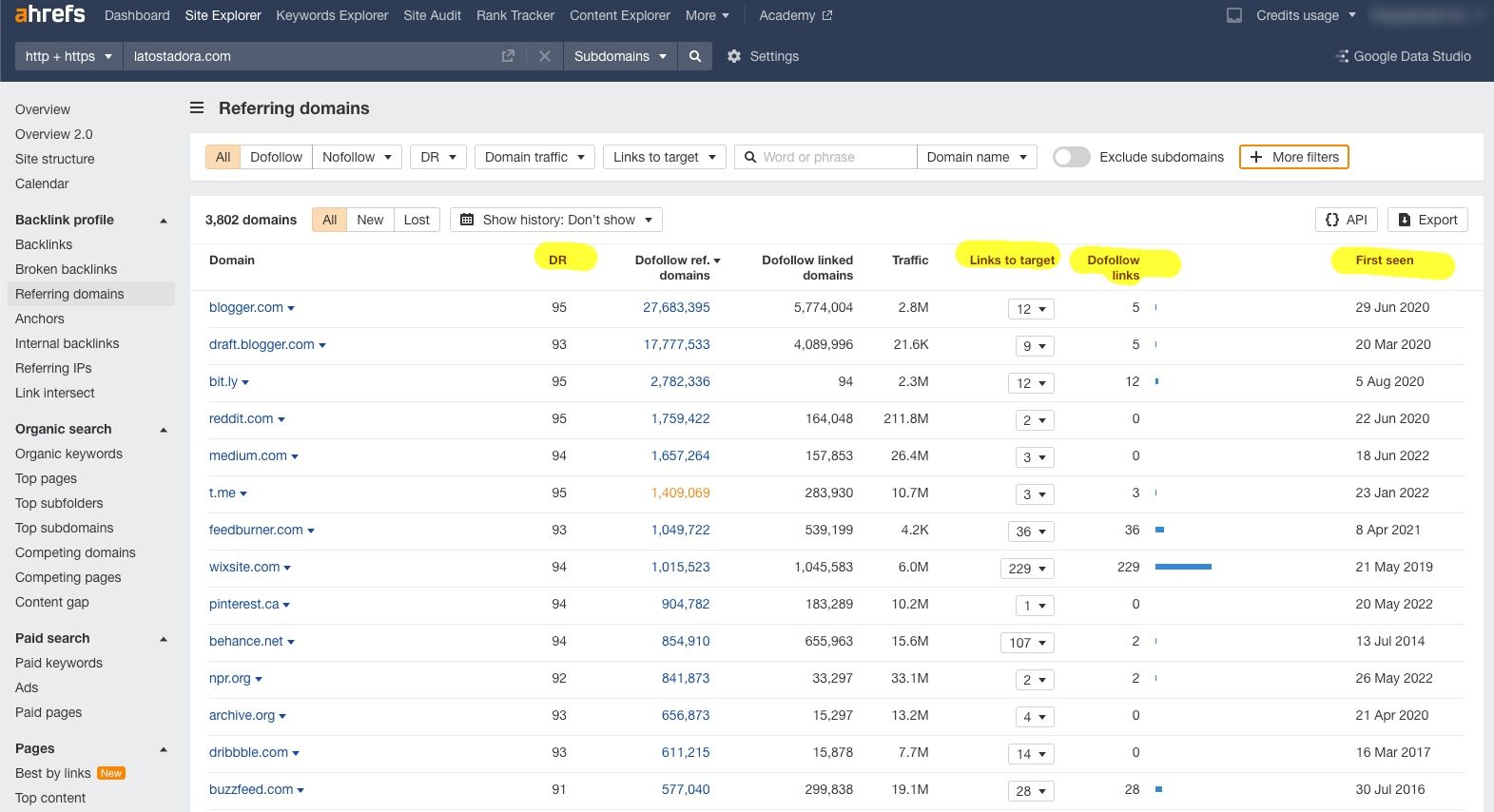Open Show history dropdown
This screenshot has width=1494, height=812.
click(556, 220)
